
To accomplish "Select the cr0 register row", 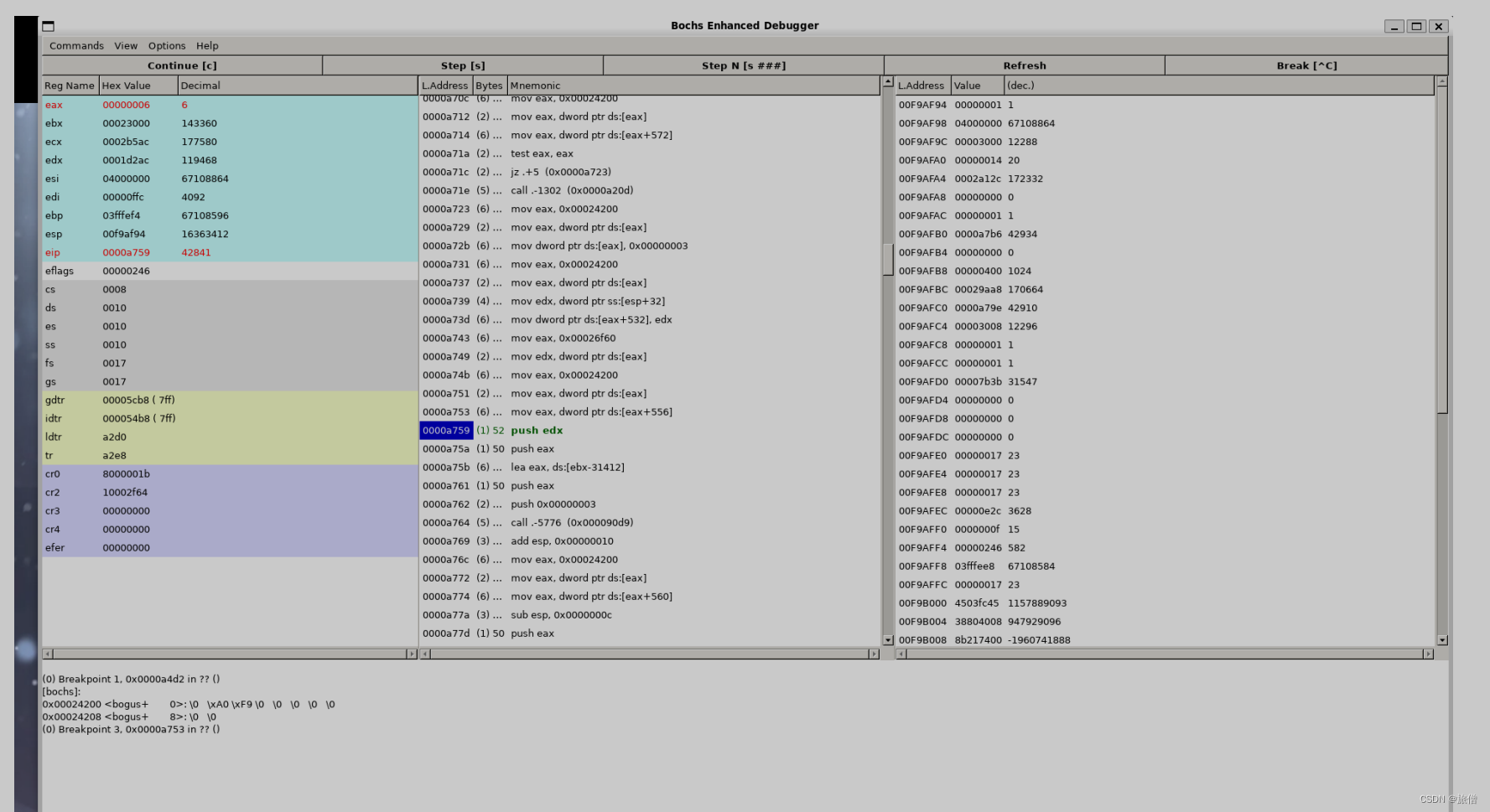I will pyautogui.click(x=230, y=473).
